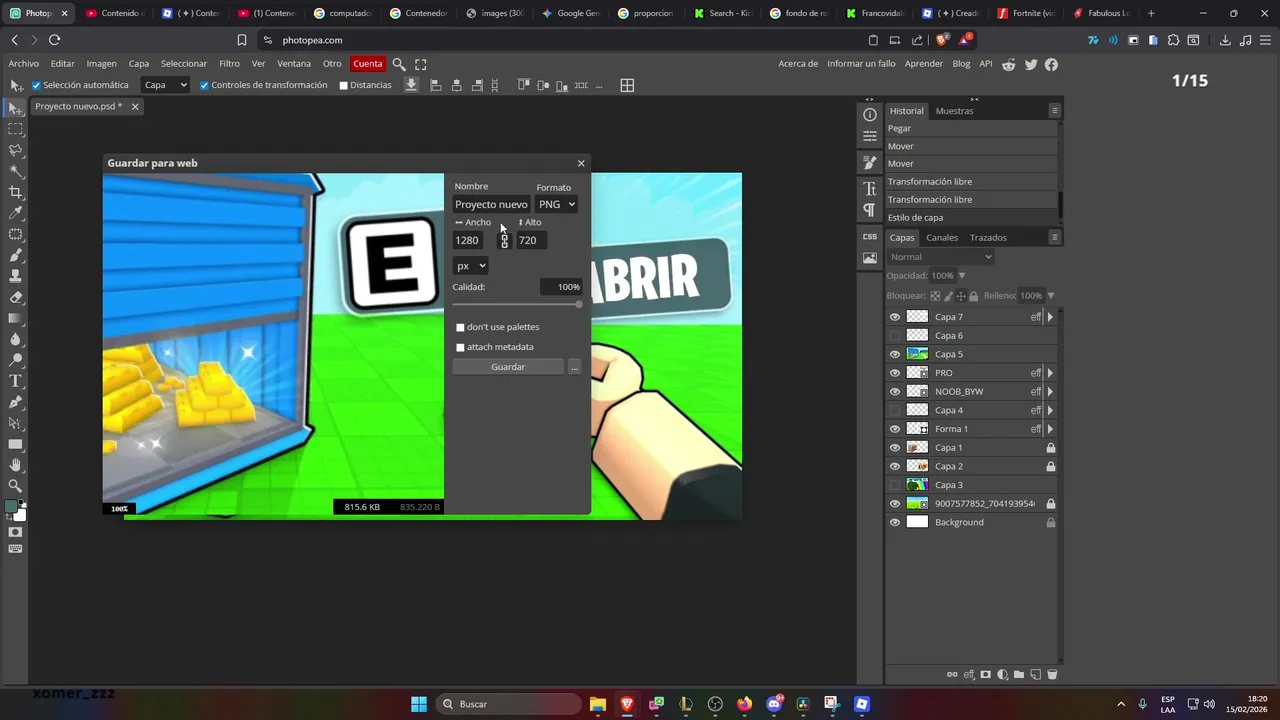Open the CSS panel icon
The image size is (1280, 720).
pos(870,237)
